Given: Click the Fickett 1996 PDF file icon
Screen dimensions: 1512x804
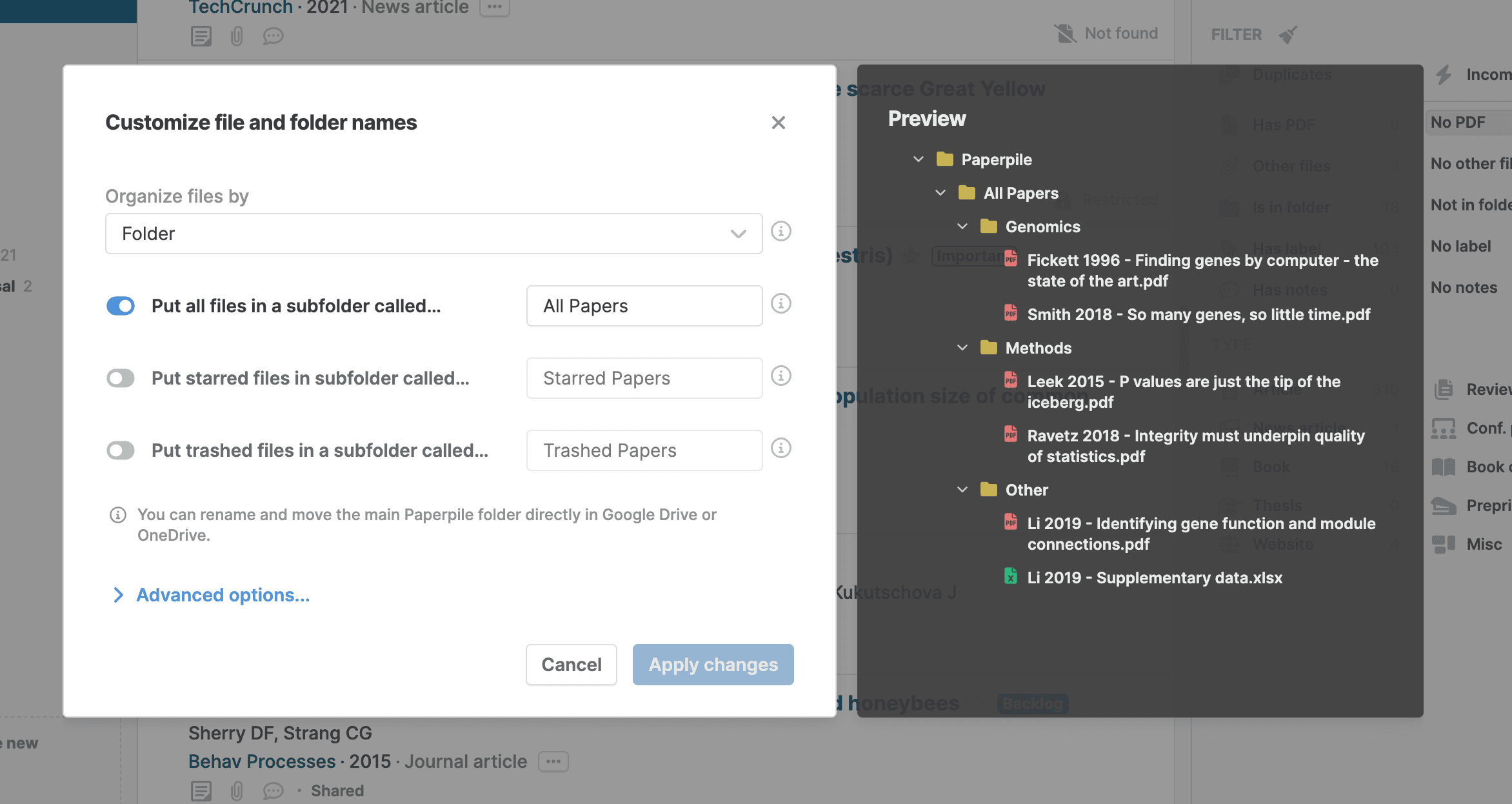Looking at the screenshot, I should 1010,259.
